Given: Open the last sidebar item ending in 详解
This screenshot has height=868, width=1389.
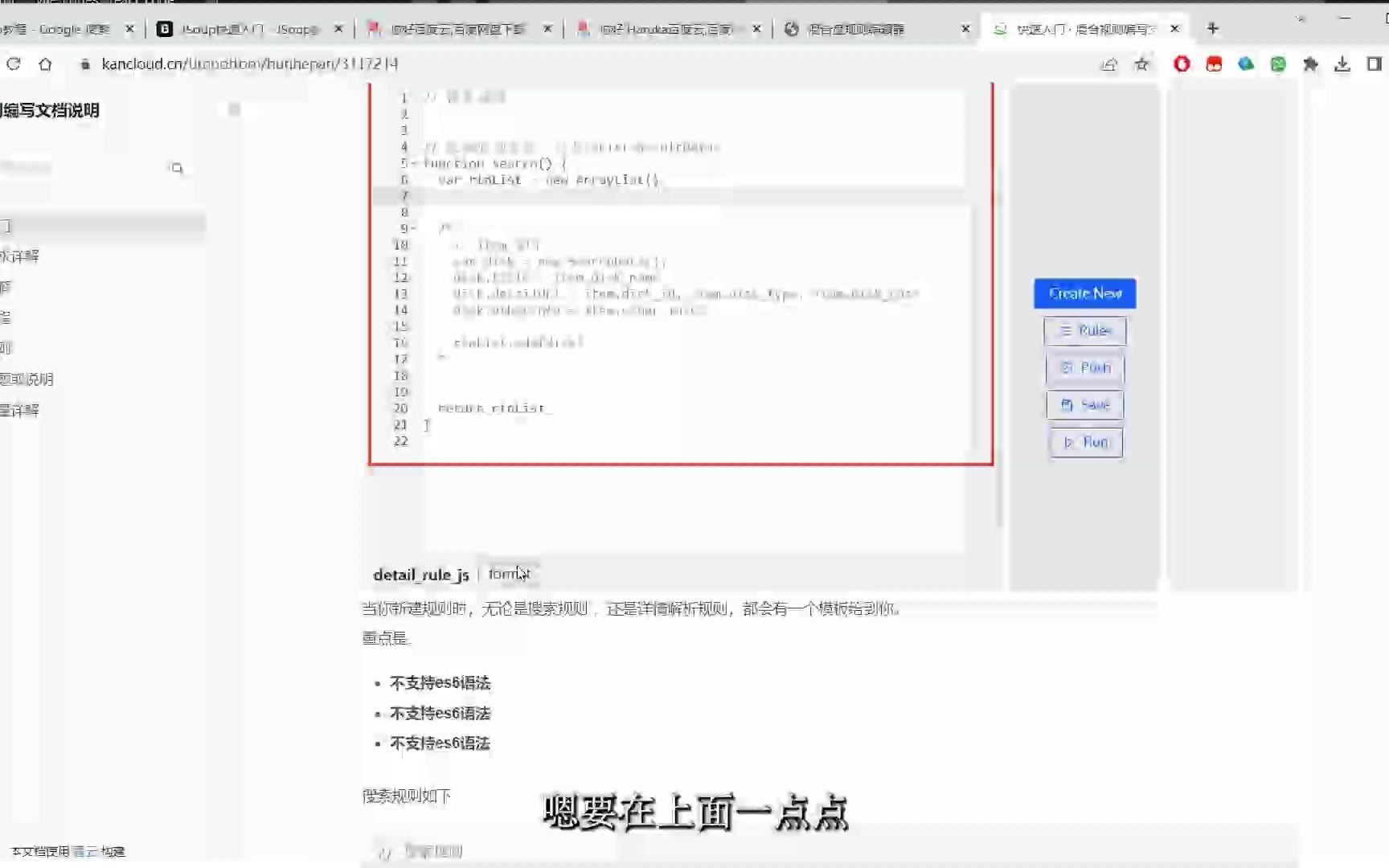Looking at the screenshot, I should click(19, 411).
